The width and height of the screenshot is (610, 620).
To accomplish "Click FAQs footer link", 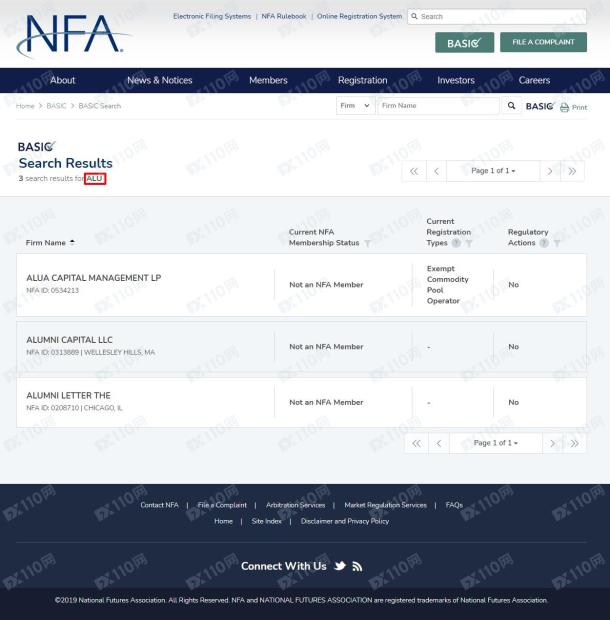I will tap(454, 505).
